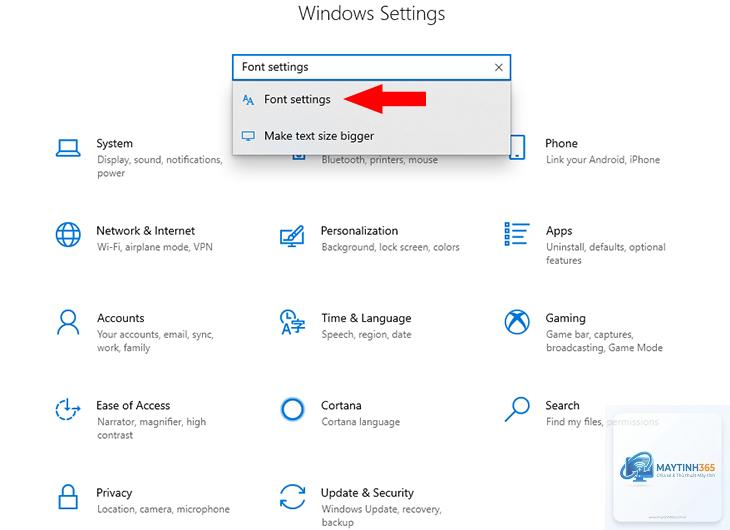This screenshot has height=530, width=730.
Task: Click 'Windows Update, recovery, backup' description
Action: click(381, 516)
